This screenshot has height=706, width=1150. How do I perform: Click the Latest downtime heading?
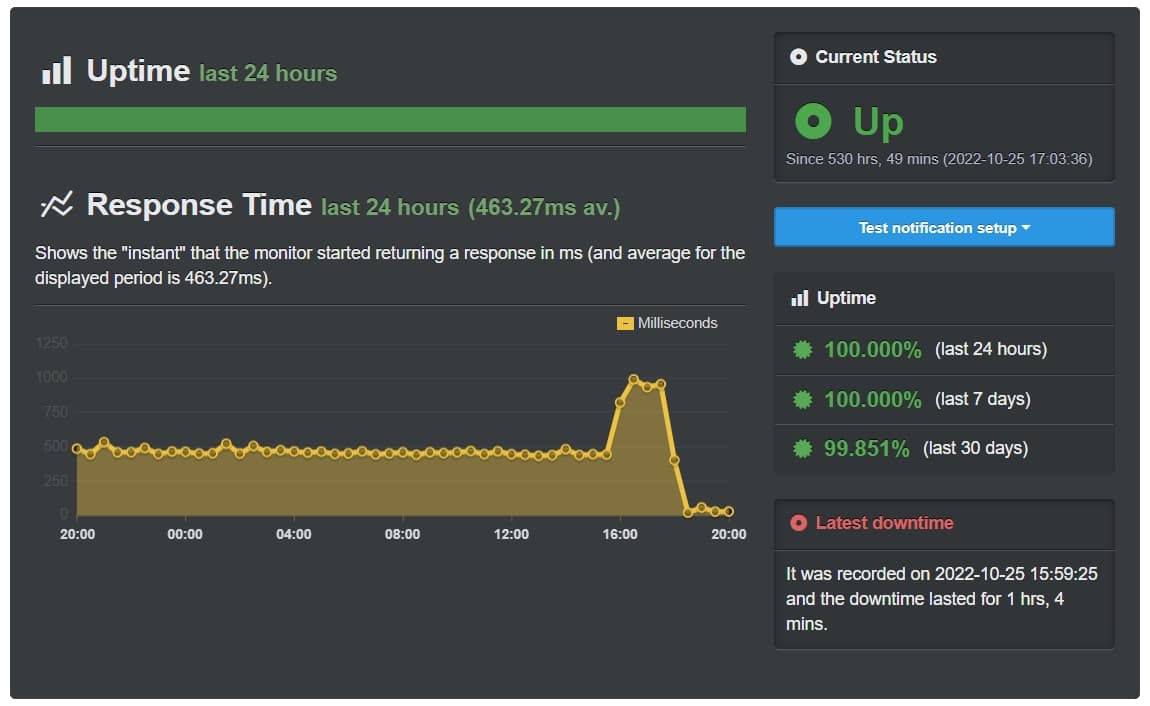[x=884, y=523]
